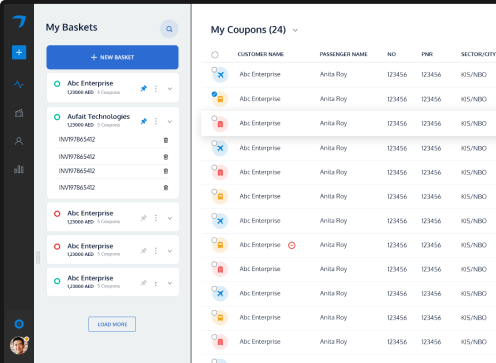
Task: Open the My Coupons (24) dropdown arrow
Action: coord(295,30)
